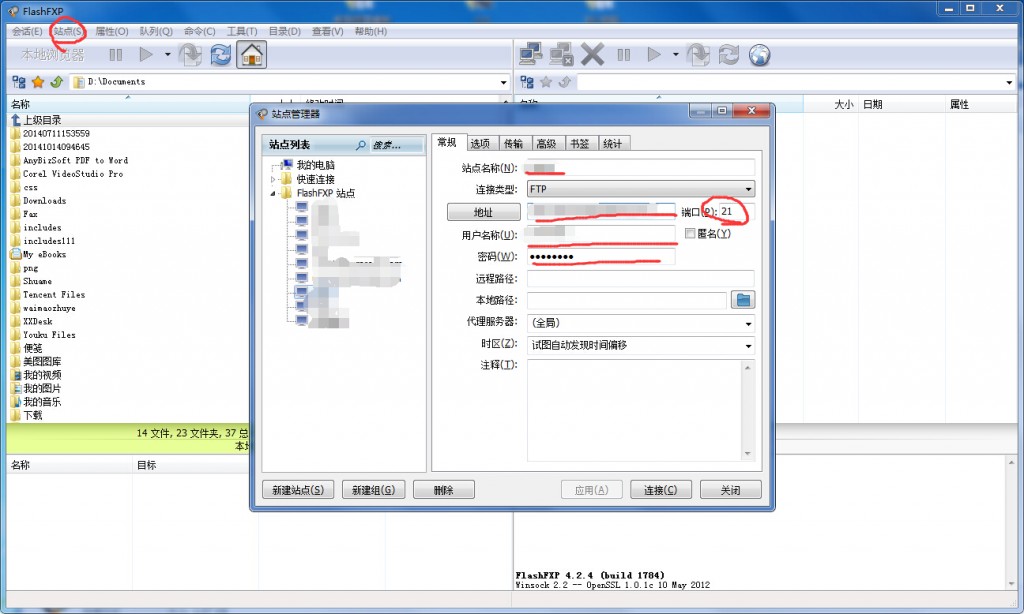The height and width of the screenshot is (614, 1024).
Task: Click the notes area scrollbar down arrow
Action: tap(748, 454)
